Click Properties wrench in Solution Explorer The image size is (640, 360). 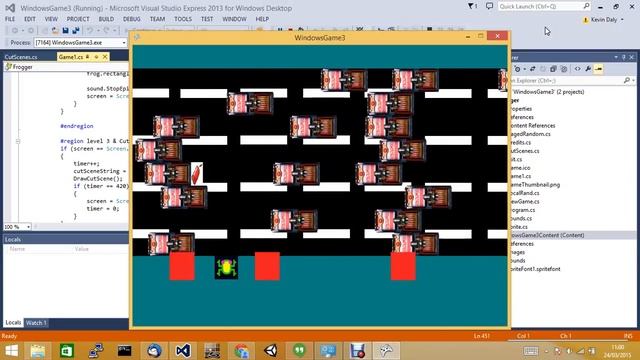588,69
